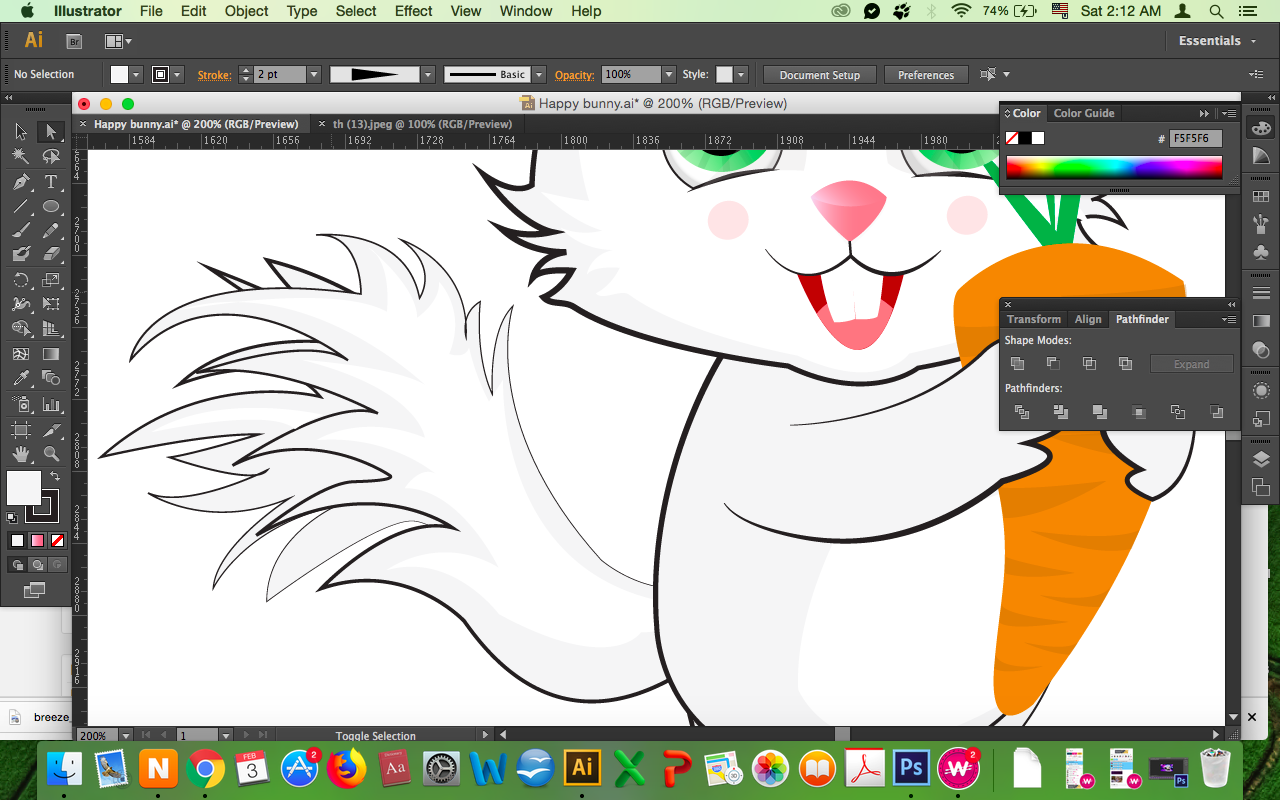Click the None swatch in Color panel

pyautogui.click(x=1012, y=138)
